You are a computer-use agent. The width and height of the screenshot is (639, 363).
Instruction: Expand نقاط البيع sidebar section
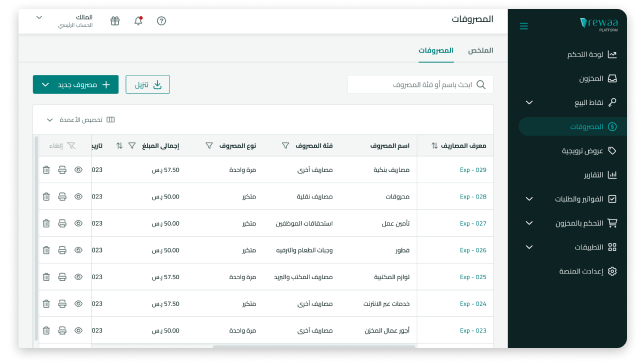coord(529,102)
